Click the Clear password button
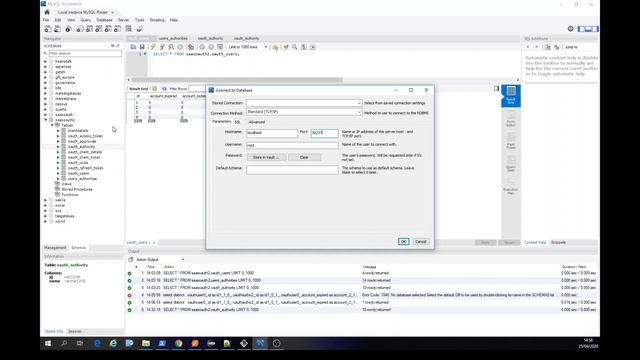This screenshot has height=360, width=640. [x=304, y=157]
